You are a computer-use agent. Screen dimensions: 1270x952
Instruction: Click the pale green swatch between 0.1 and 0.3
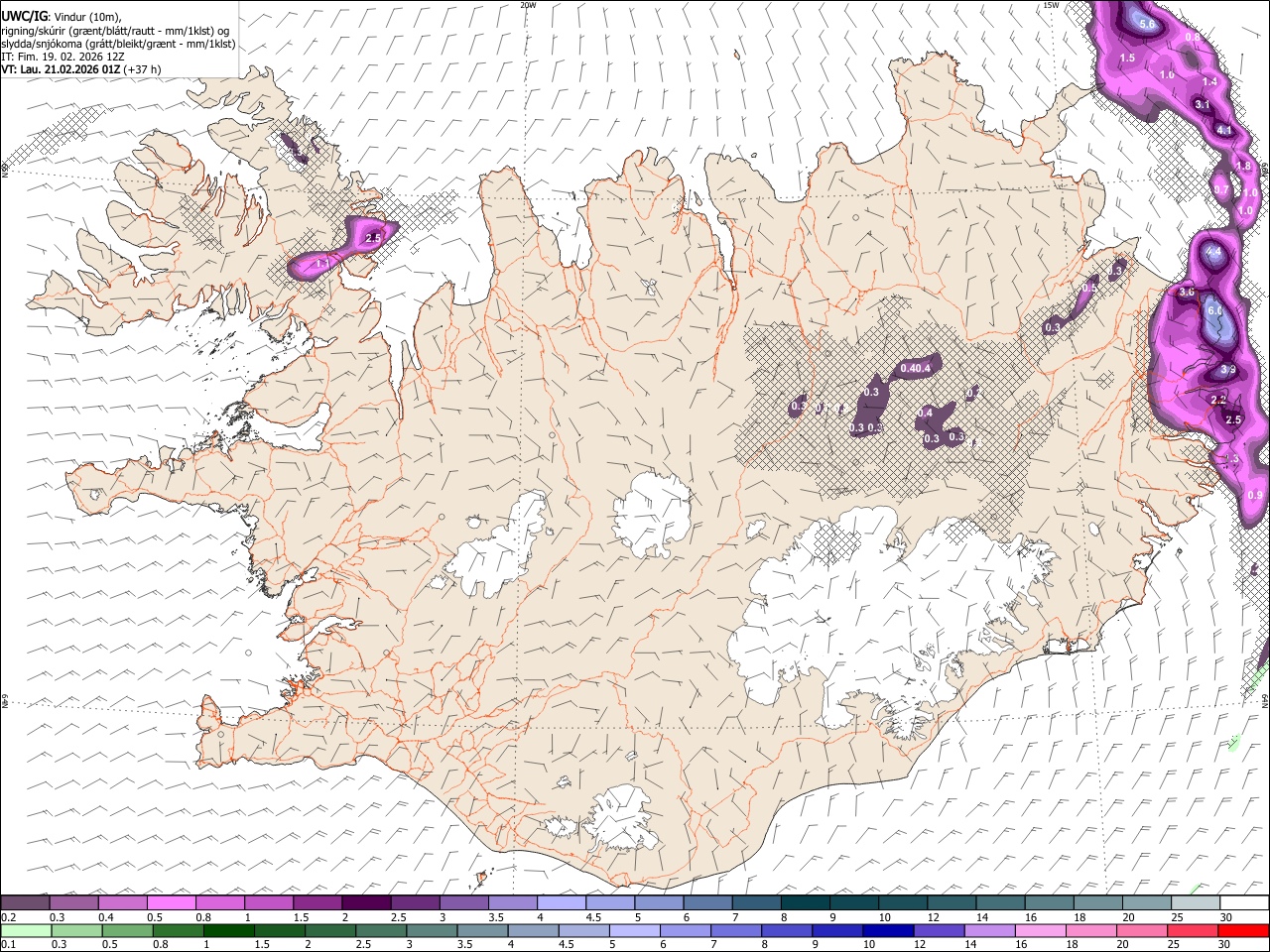[x=27, y=931]
